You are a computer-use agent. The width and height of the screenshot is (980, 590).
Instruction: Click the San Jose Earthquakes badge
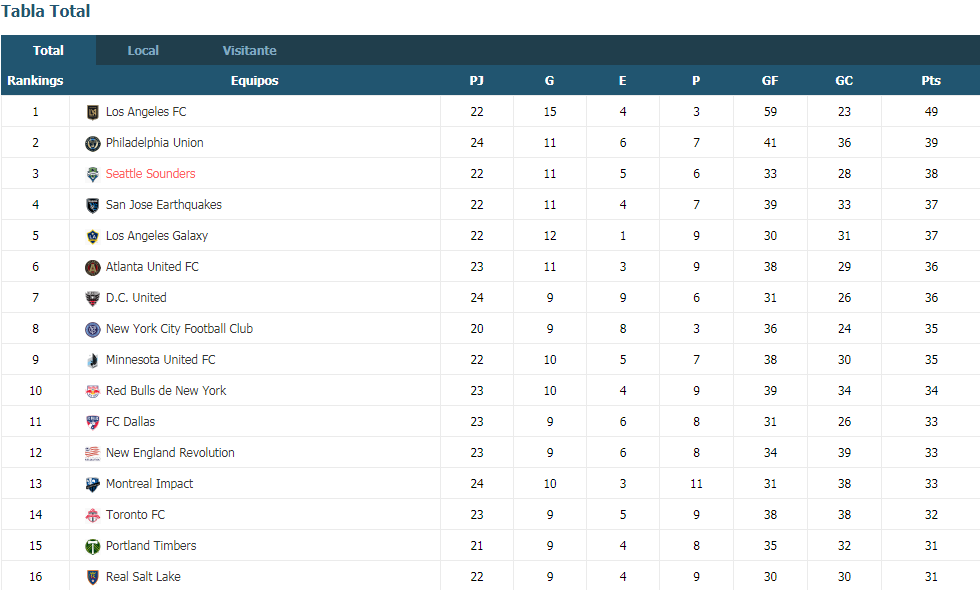click(x=92, y=206)
